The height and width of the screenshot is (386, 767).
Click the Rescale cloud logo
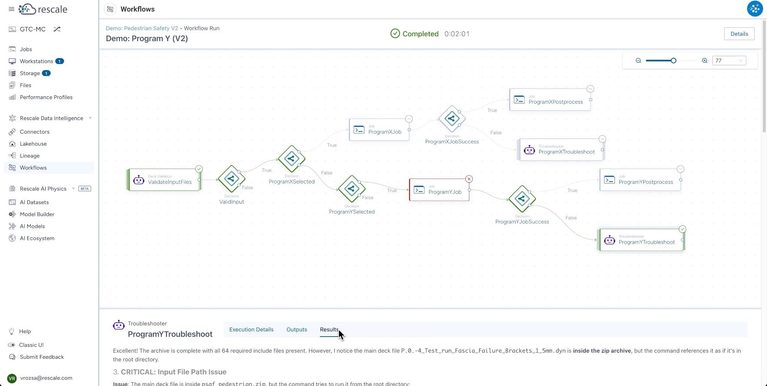tap(43, 9)
